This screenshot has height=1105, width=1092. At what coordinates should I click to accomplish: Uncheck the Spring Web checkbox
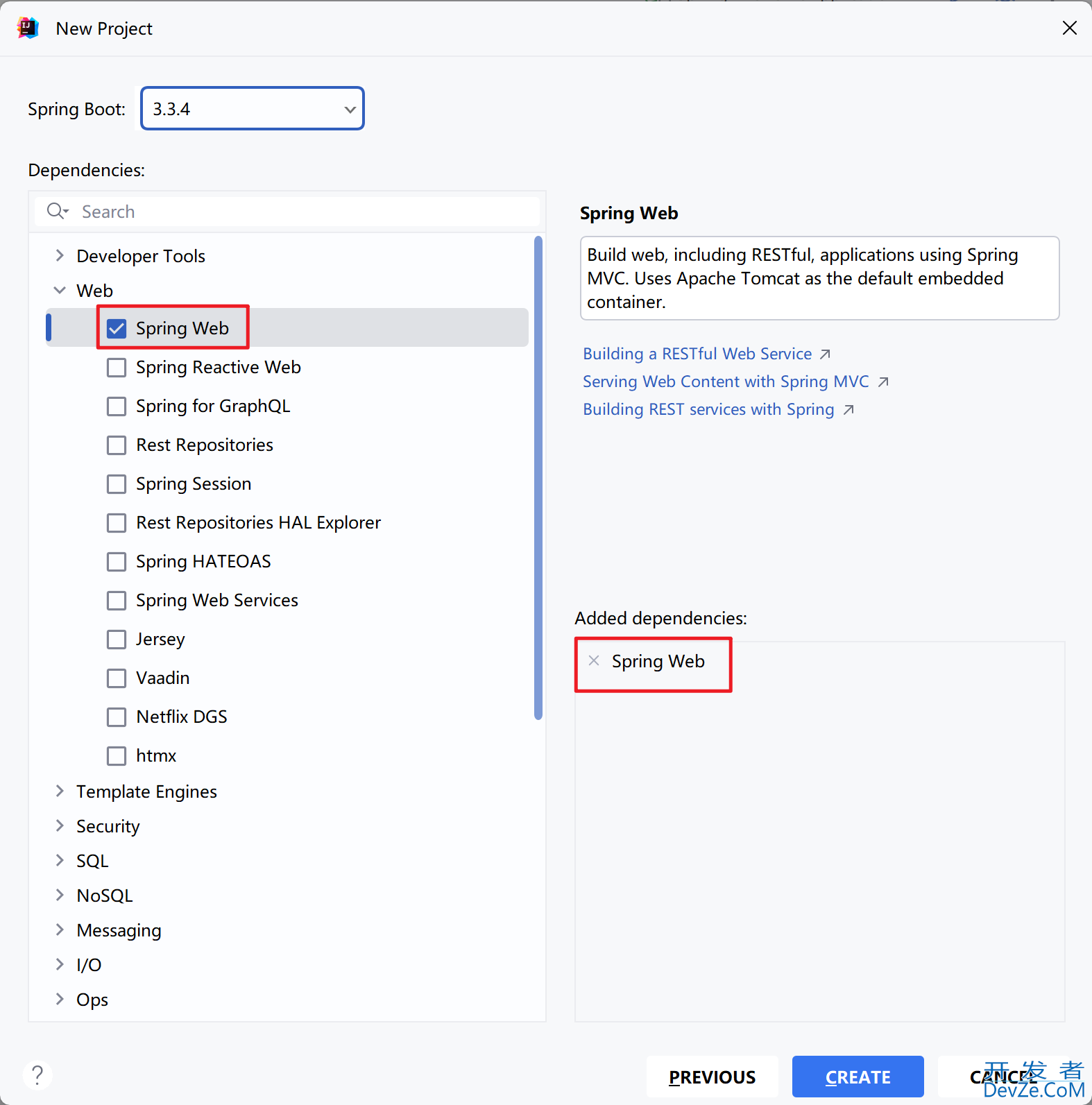(117, 328)
